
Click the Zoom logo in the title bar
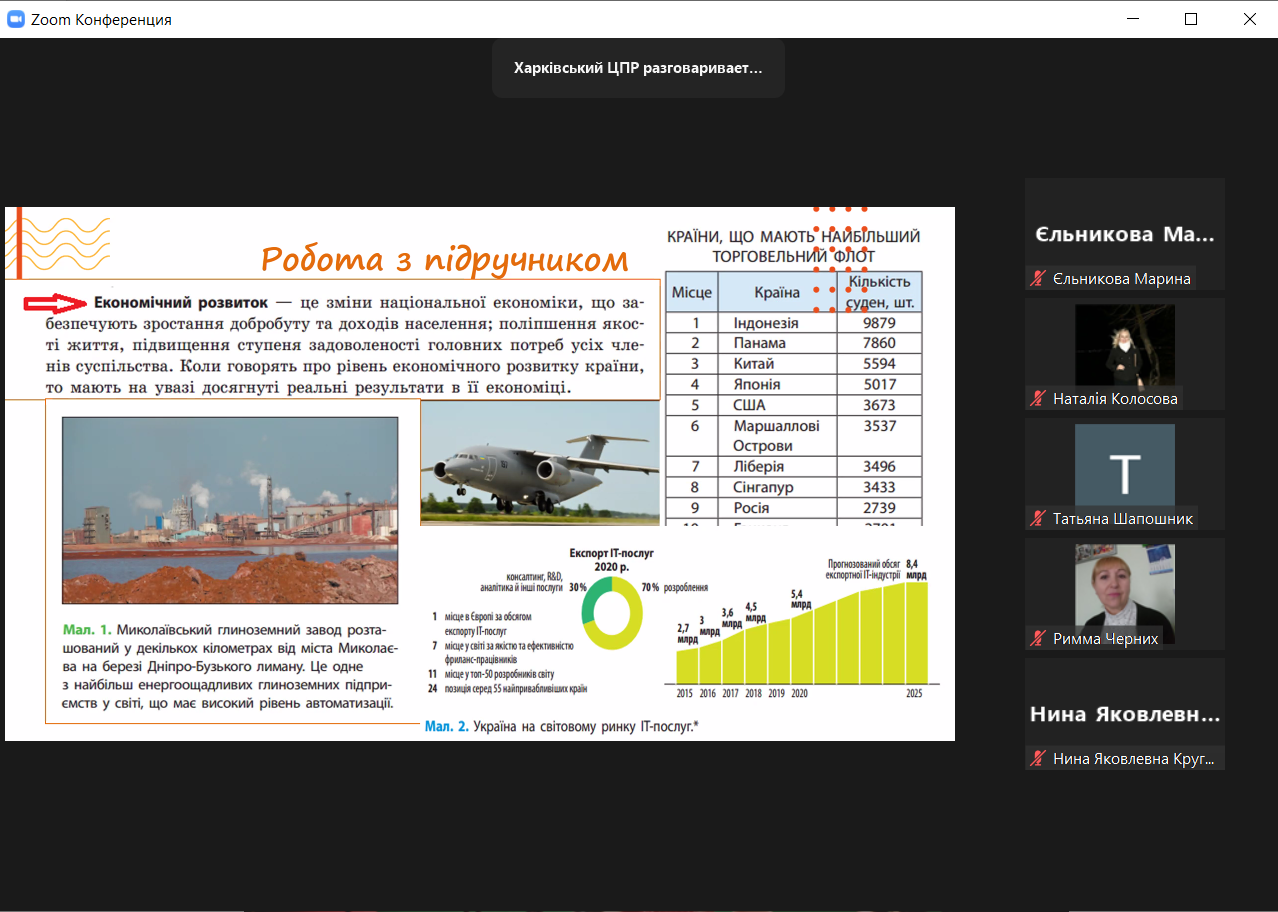pos(16,19)
